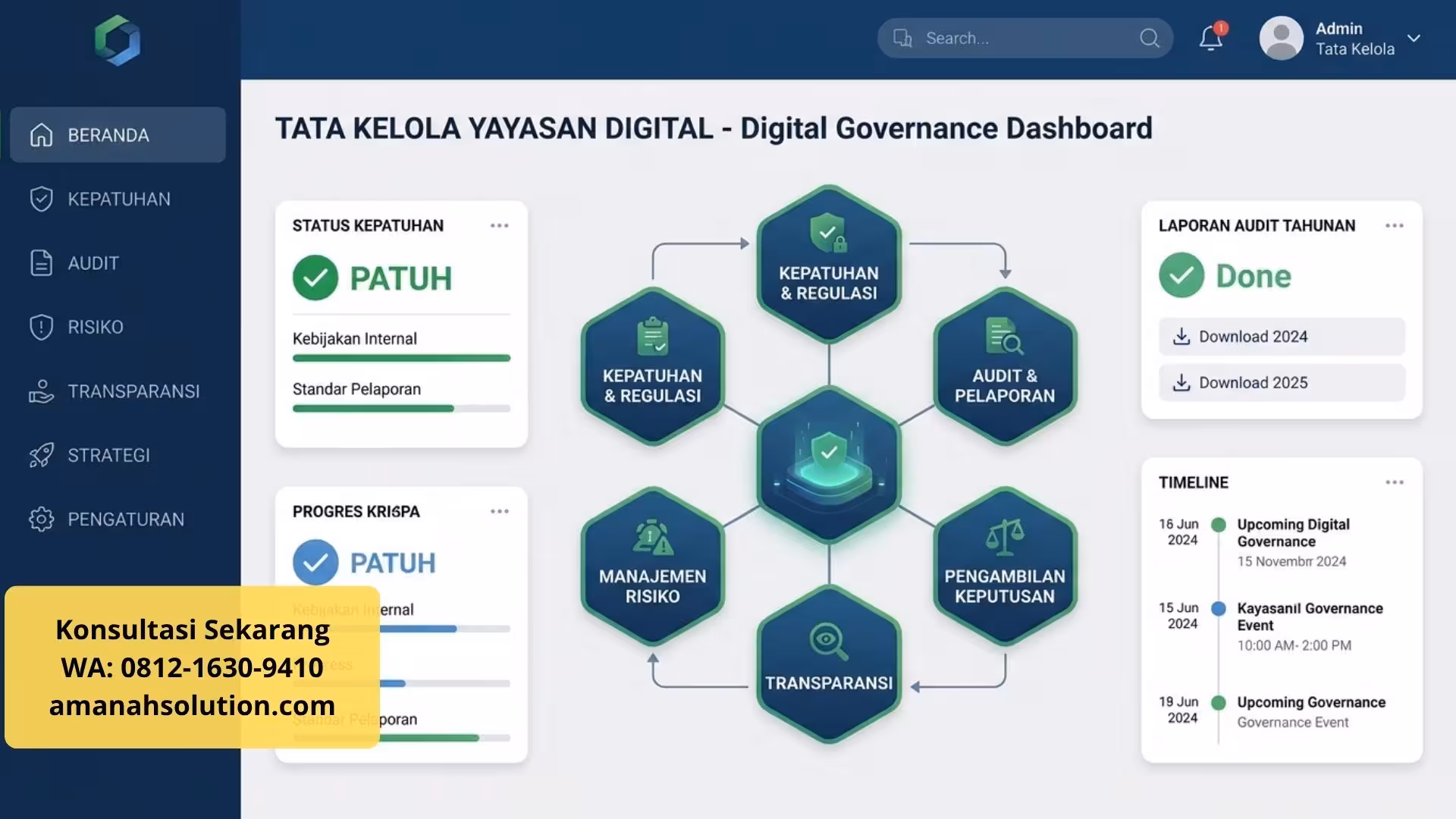Select PENGAMBILAN KEPUTUSAN hexagon
The height and width of the screenshot is (819, 1456).
[x=1005, y=566]
